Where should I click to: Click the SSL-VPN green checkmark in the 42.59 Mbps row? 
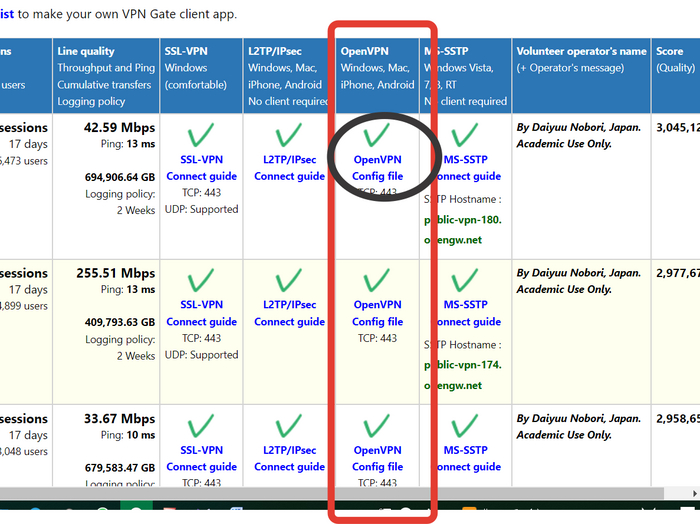click(201, 135)
